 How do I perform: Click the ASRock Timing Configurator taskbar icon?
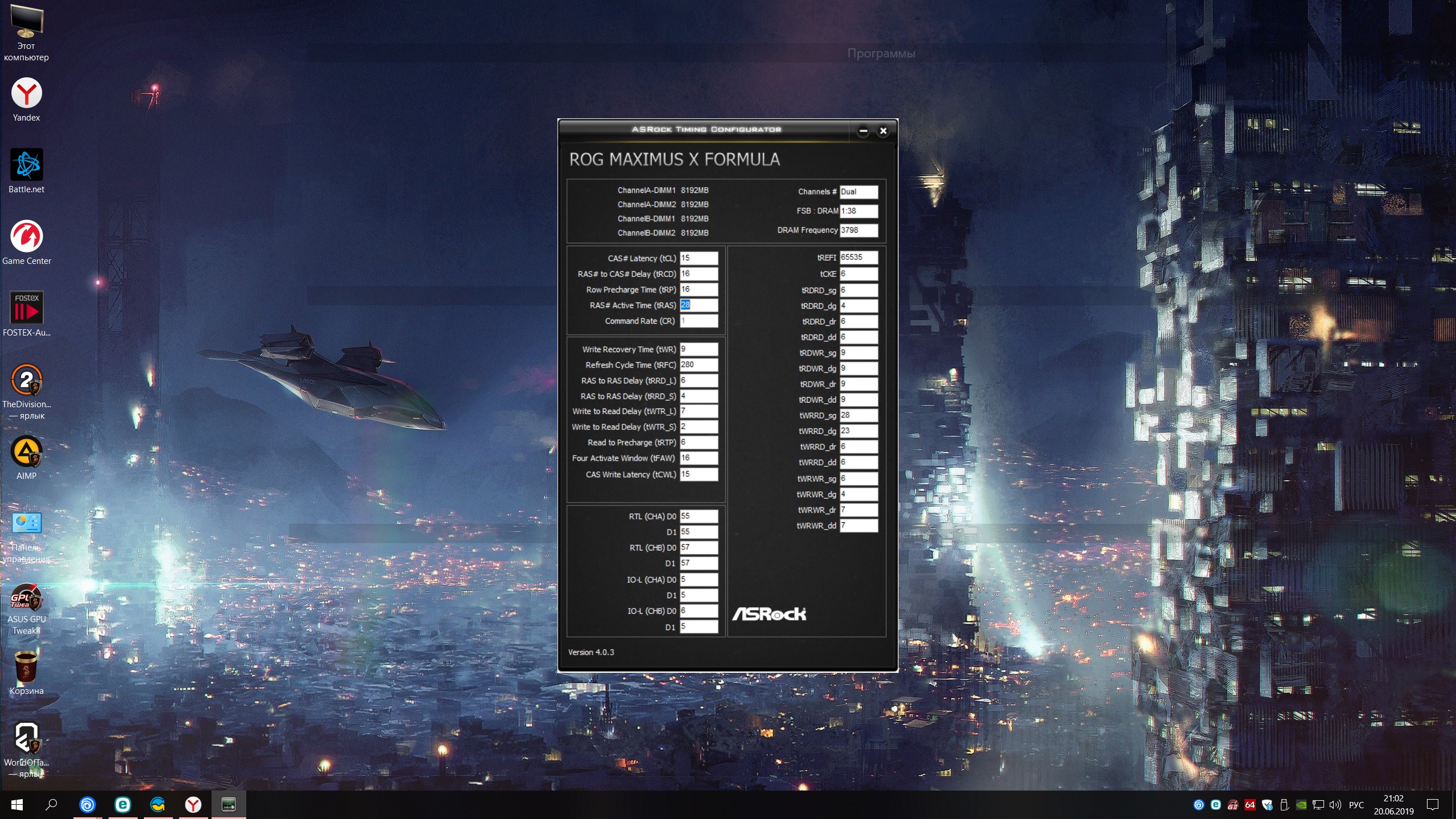tap(229, 805)
